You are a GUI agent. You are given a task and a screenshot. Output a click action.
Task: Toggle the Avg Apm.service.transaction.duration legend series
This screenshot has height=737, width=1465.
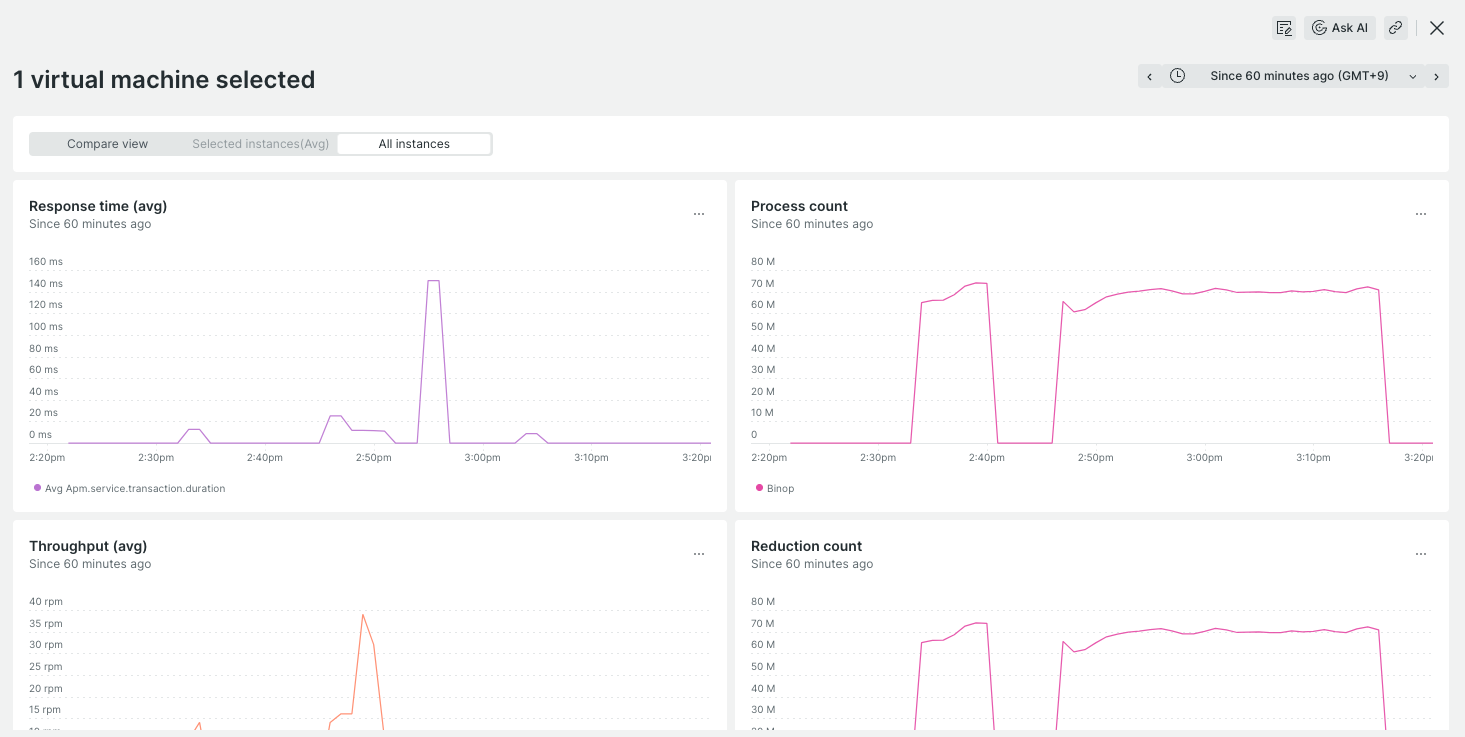click(130, 489)
